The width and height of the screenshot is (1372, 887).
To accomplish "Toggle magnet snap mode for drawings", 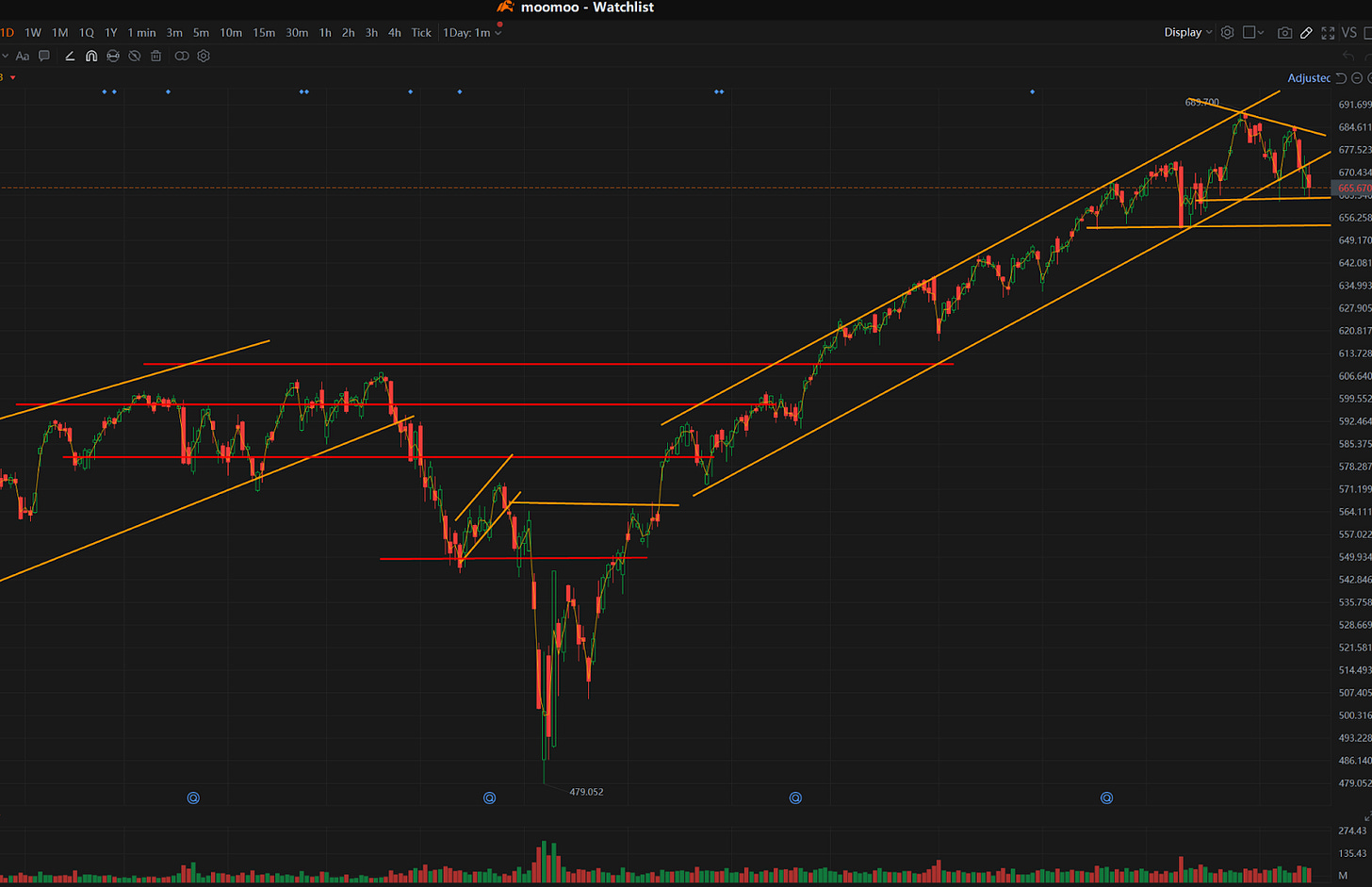I will tap(91, 57).
